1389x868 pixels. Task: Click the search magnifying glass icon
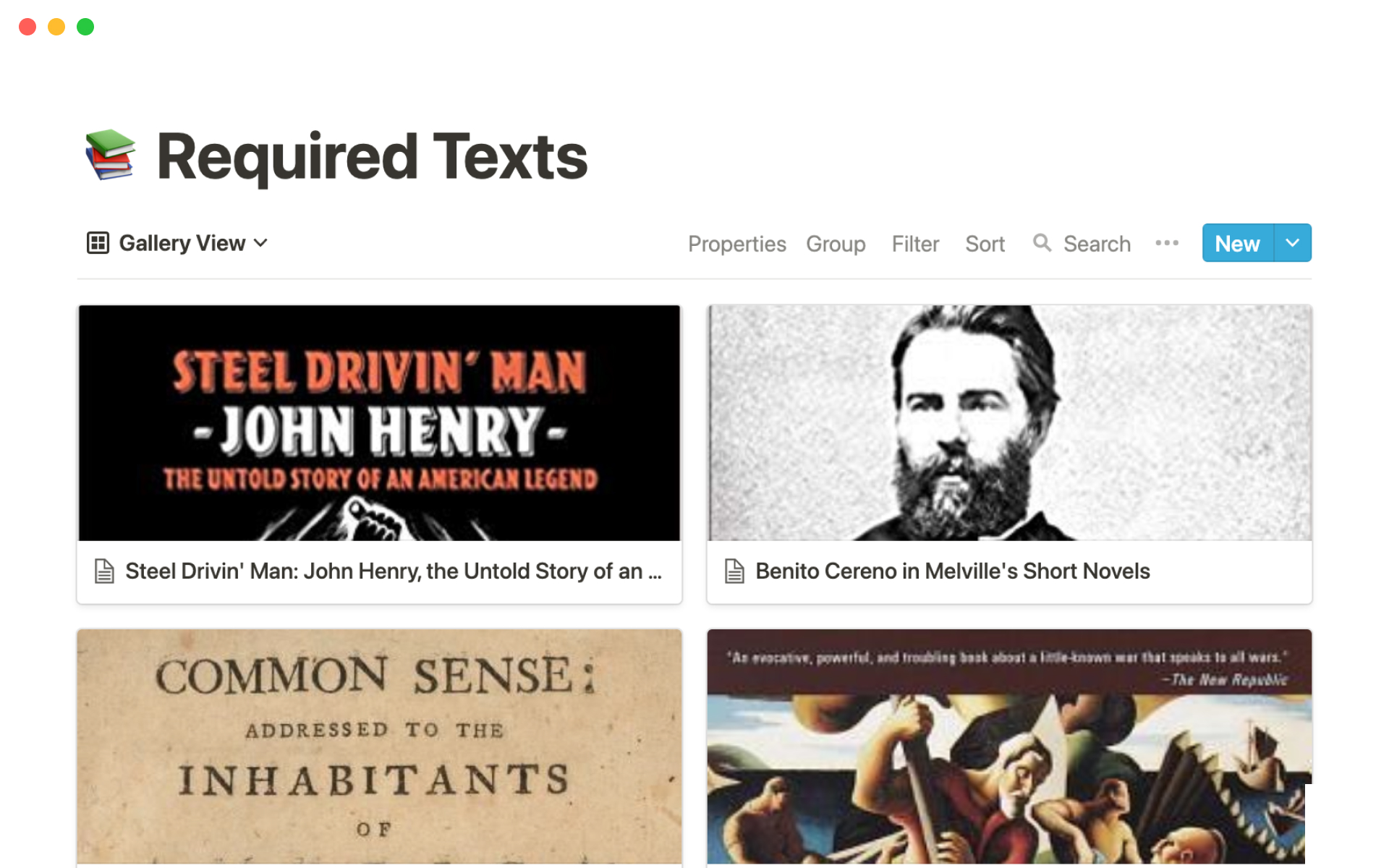pos(1042,243)
